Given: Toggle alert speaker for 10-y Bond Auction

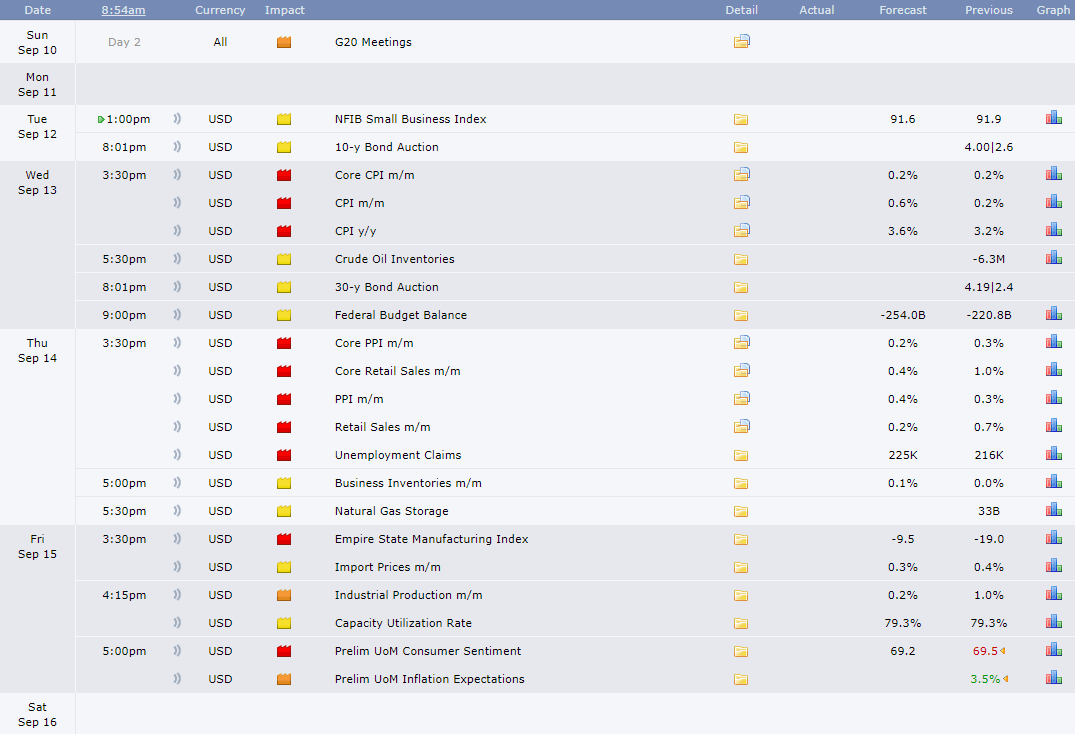Looking at the screenshot, I should click(177, 147).
